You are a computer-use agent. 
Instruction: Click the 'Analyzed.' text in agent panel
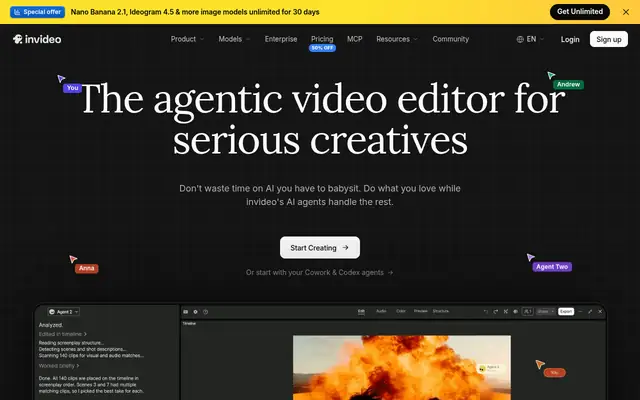coord(51,325)
